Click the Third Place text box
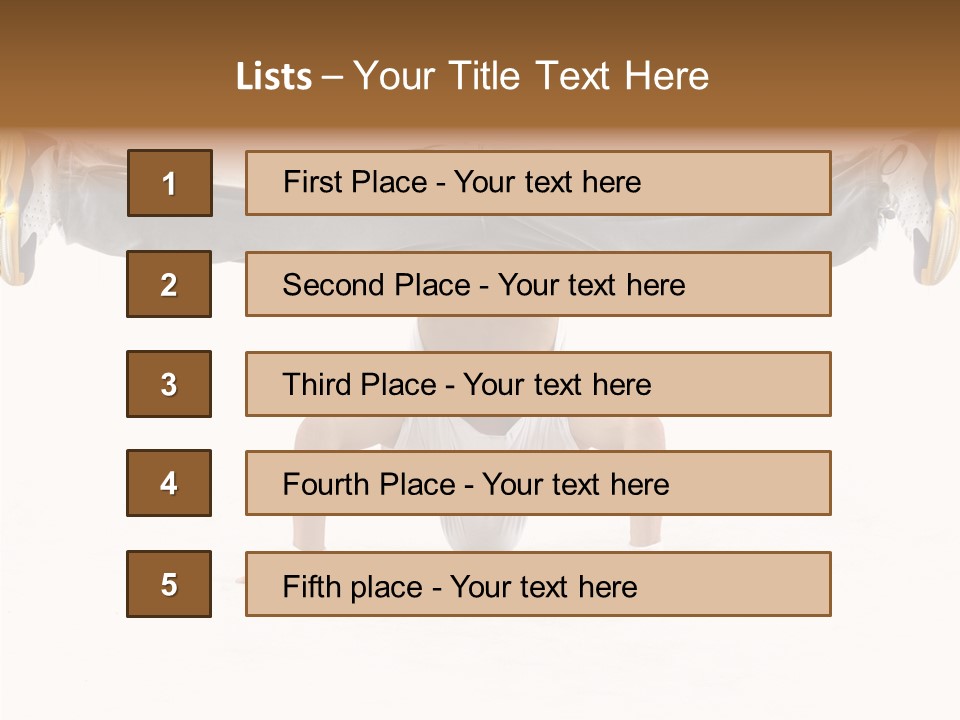Image resolution: width=960 pixels, height=720 pixels. 466,385
